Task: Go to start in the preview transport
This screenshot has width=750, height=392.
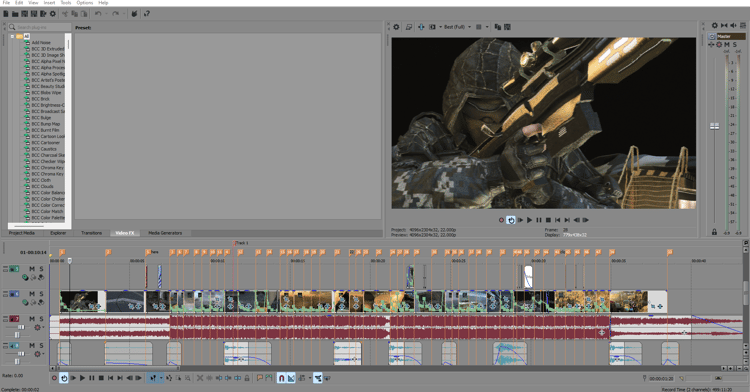Action: (x=557, y=220)
